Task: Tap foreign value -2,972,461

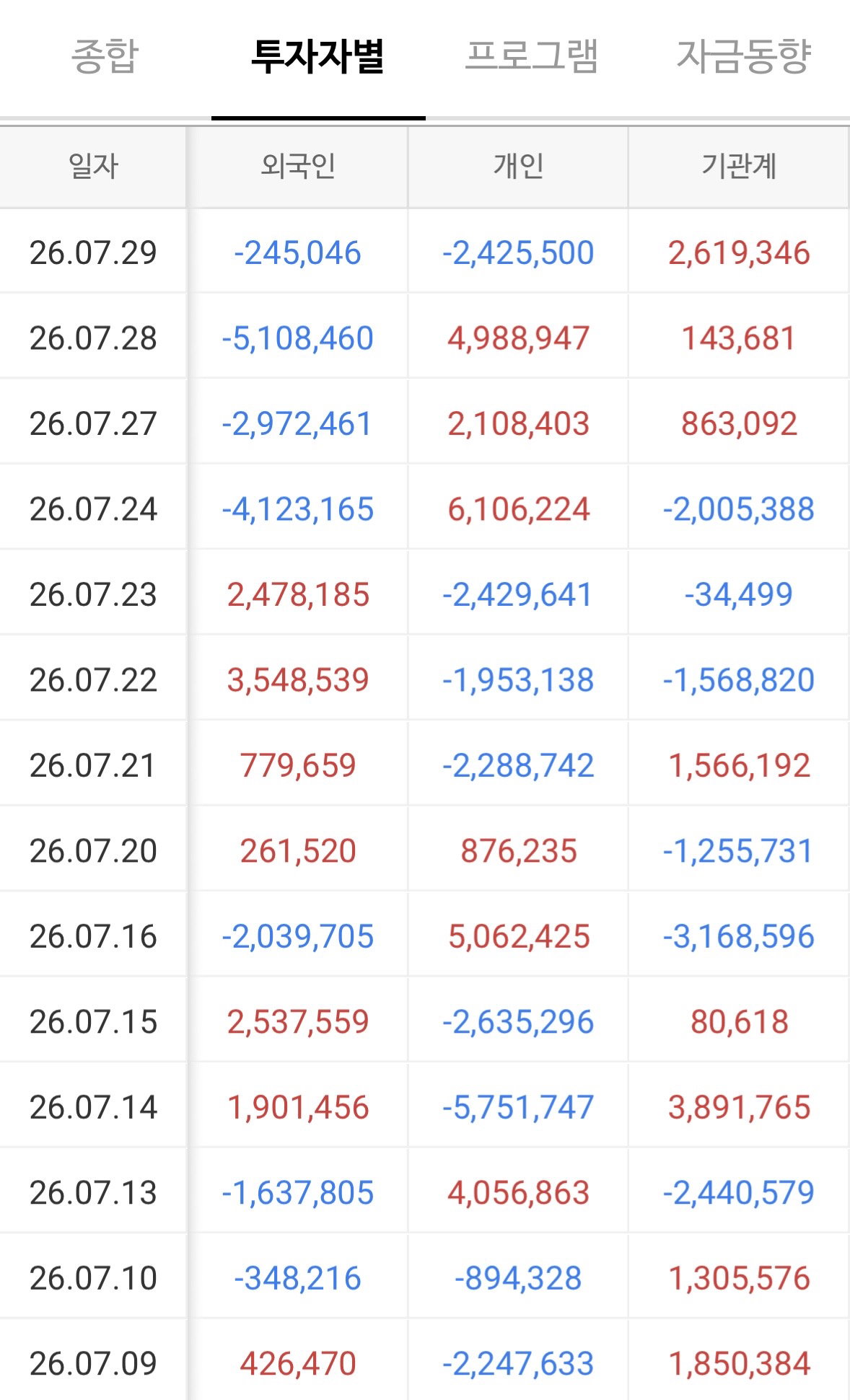Action: tap(298, 424)
